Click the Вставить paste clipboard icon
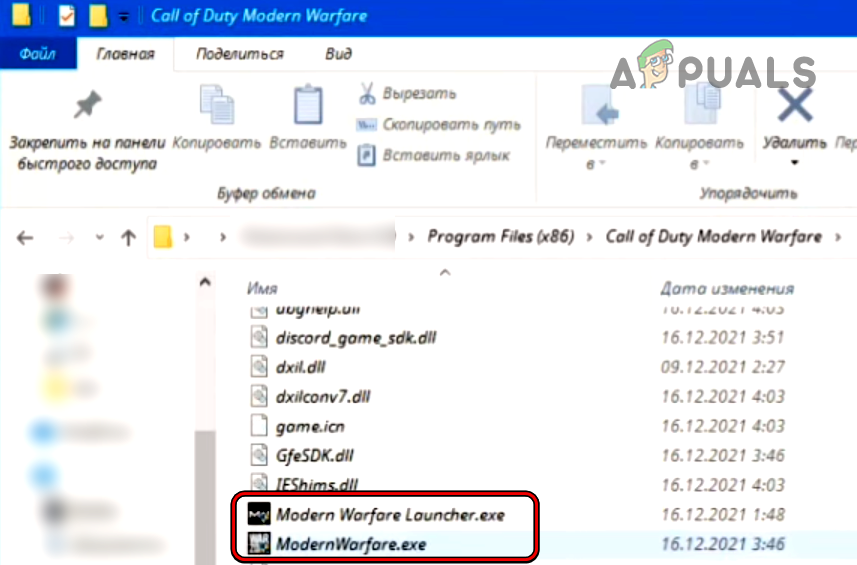The height and width of the screenshot is (565, 857). tap(308, 104)
